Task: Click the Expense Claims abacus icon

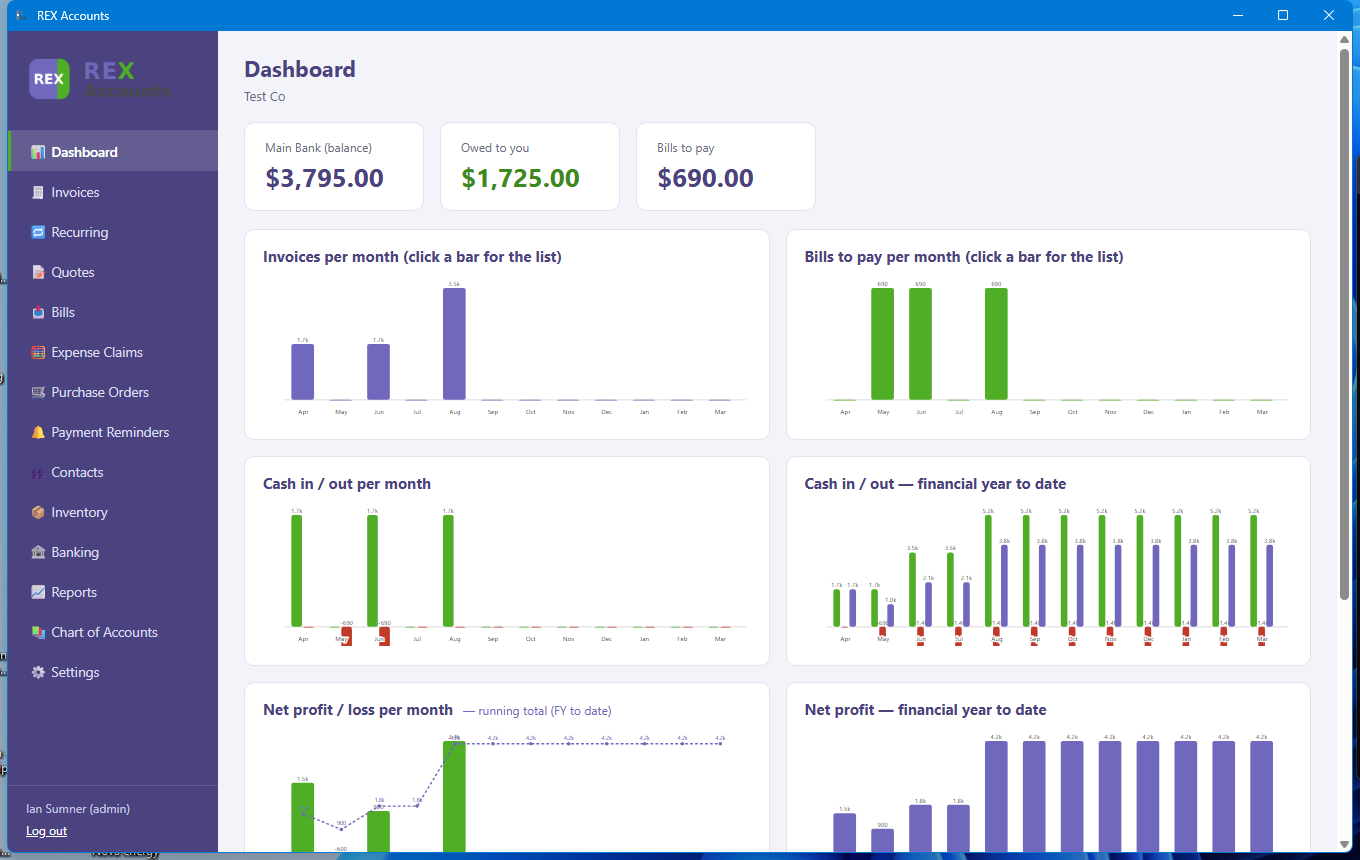Action: click(x=38, y=352)
